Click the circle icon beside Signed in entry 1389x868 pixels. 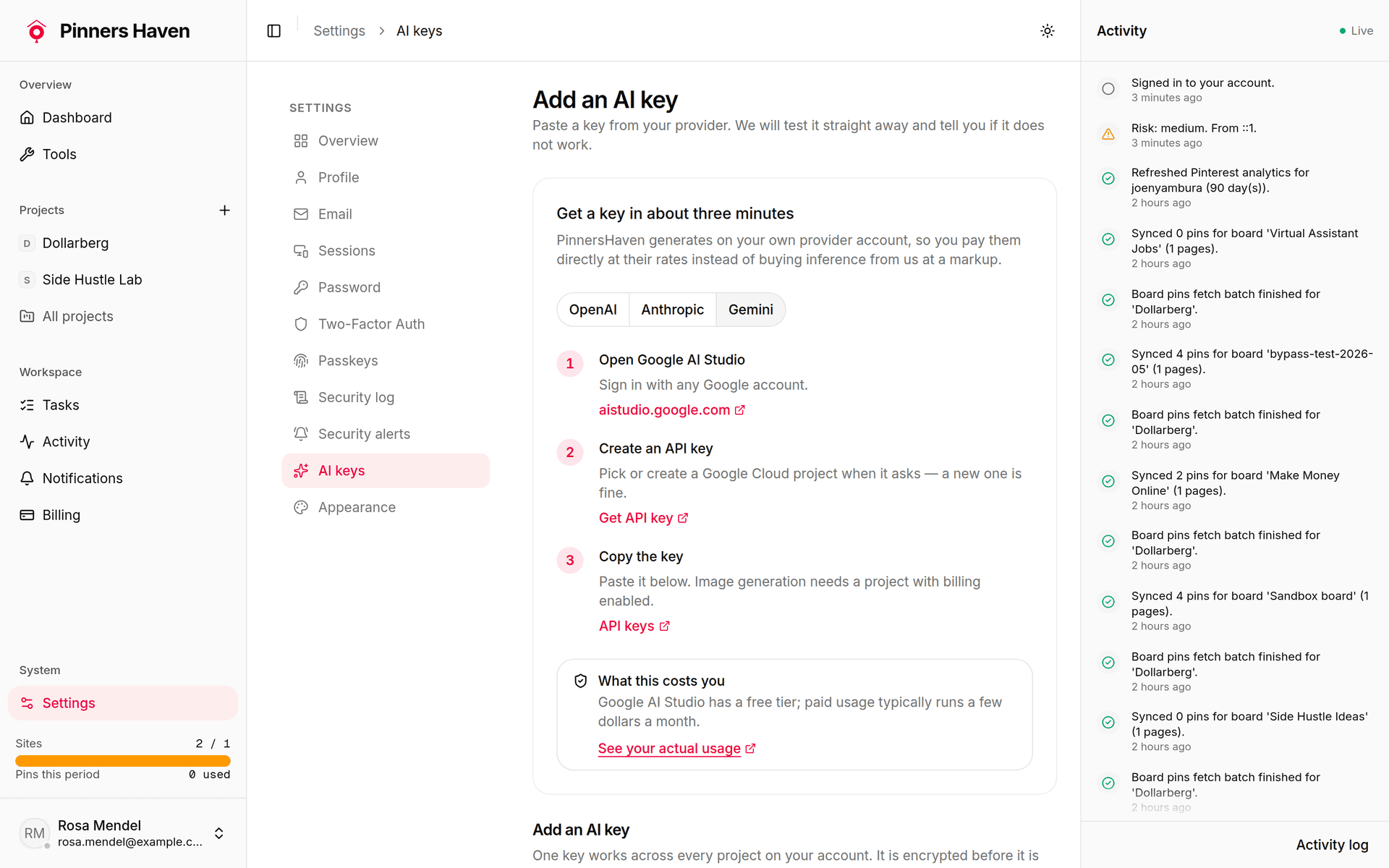[x=1108, y=89]
